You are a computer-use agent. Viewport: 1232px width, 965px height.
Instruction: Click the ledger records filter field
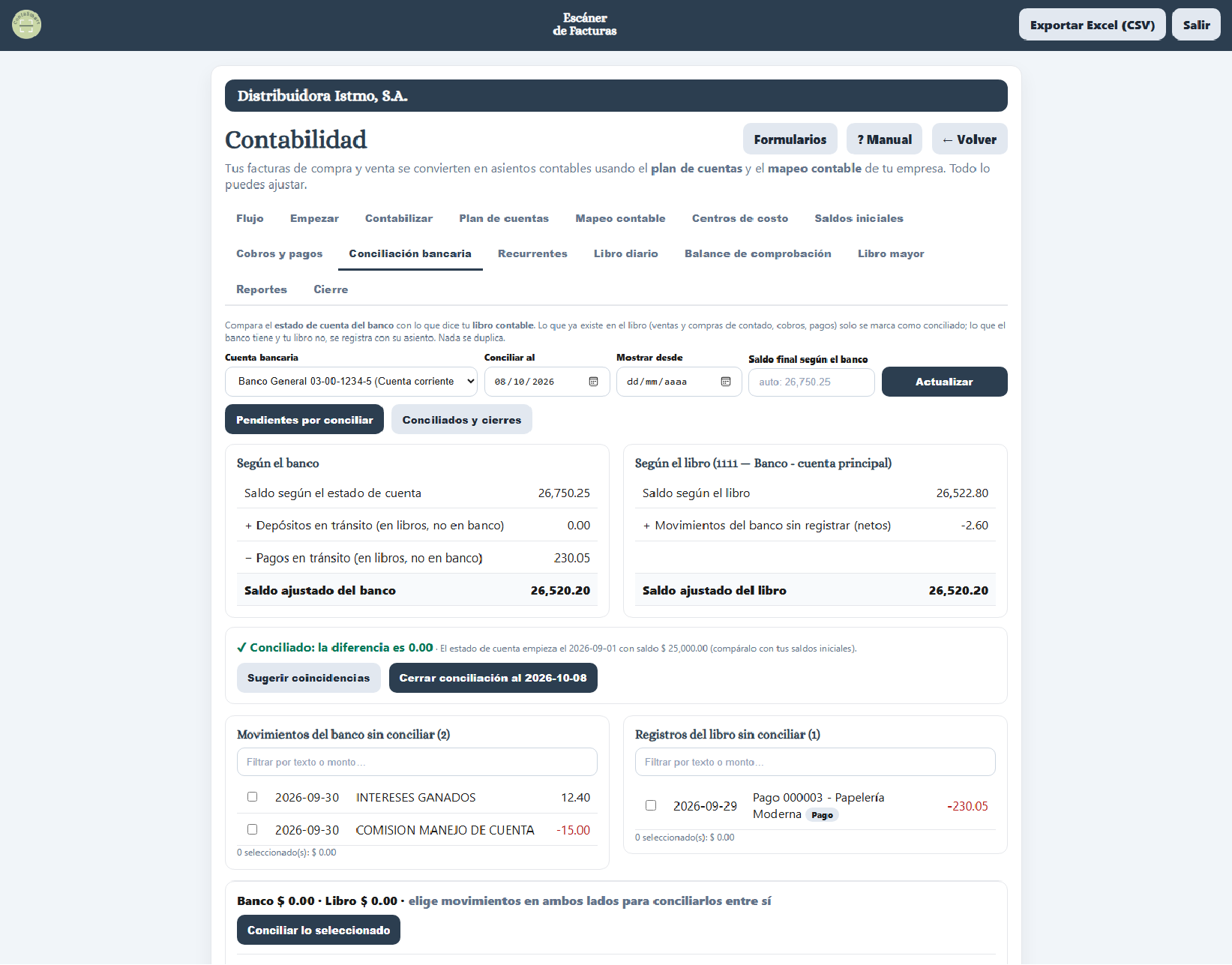point(815,762)
